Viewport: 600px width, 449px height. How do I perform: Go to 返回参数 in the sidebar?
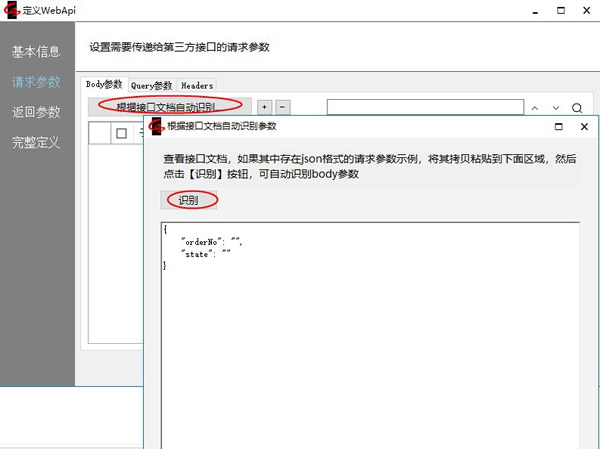click(36, 112)
